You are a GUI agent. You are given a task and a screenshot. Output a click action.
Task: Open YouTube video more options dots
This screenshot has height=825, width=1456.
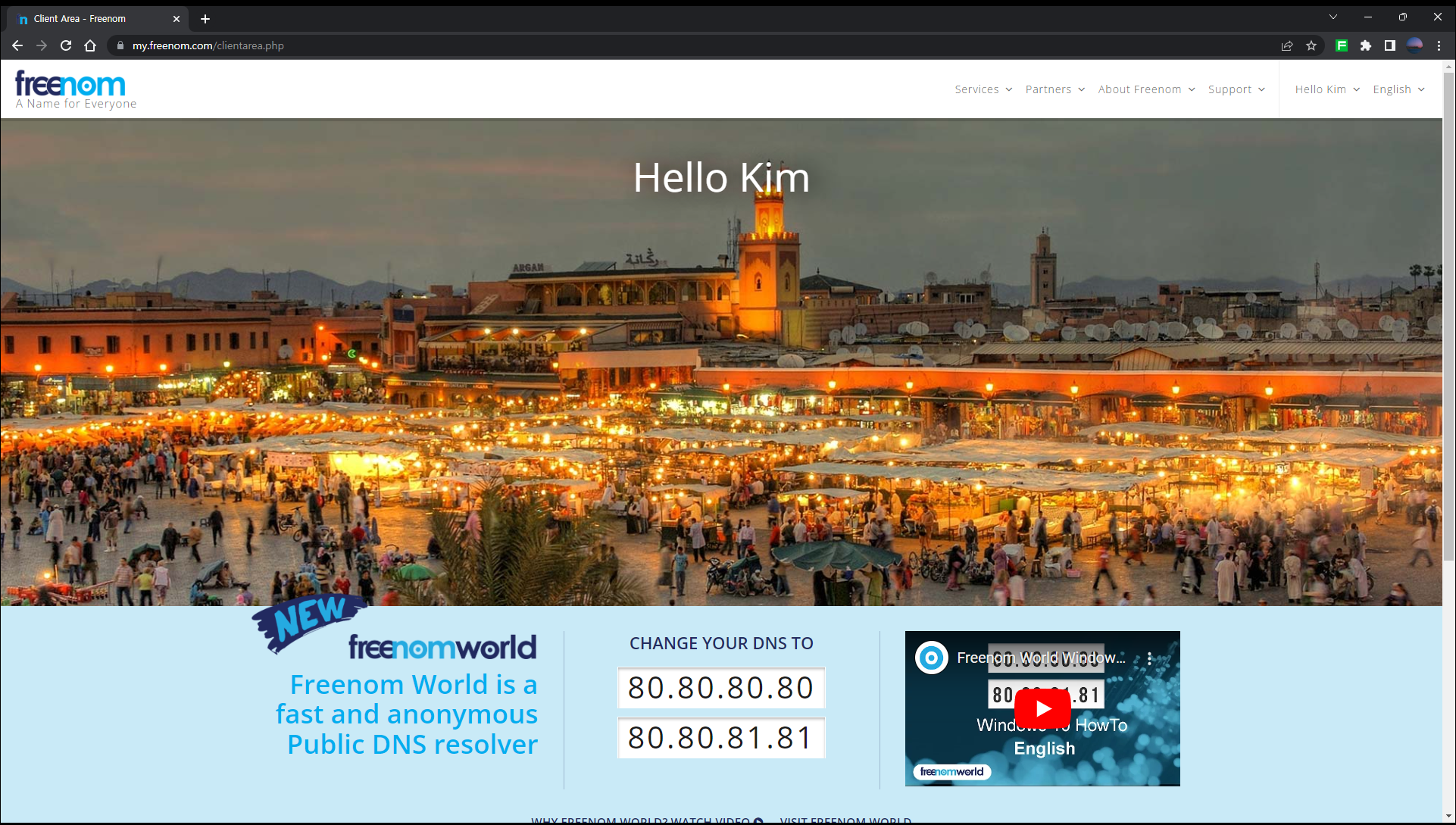(x=1149, y=658)
